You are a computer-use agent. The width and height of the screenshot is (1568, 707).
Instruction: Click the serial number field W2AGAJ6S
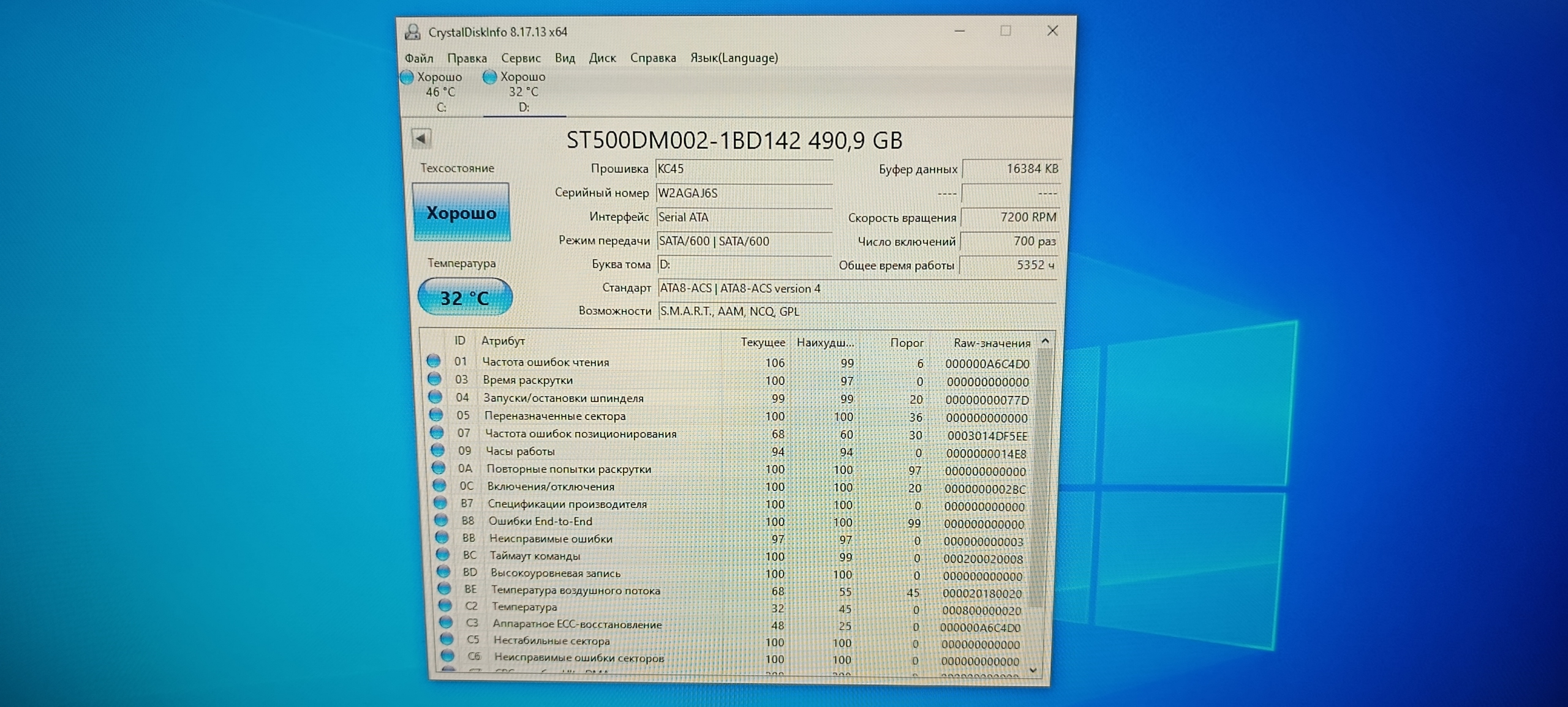tap(744, 193)
